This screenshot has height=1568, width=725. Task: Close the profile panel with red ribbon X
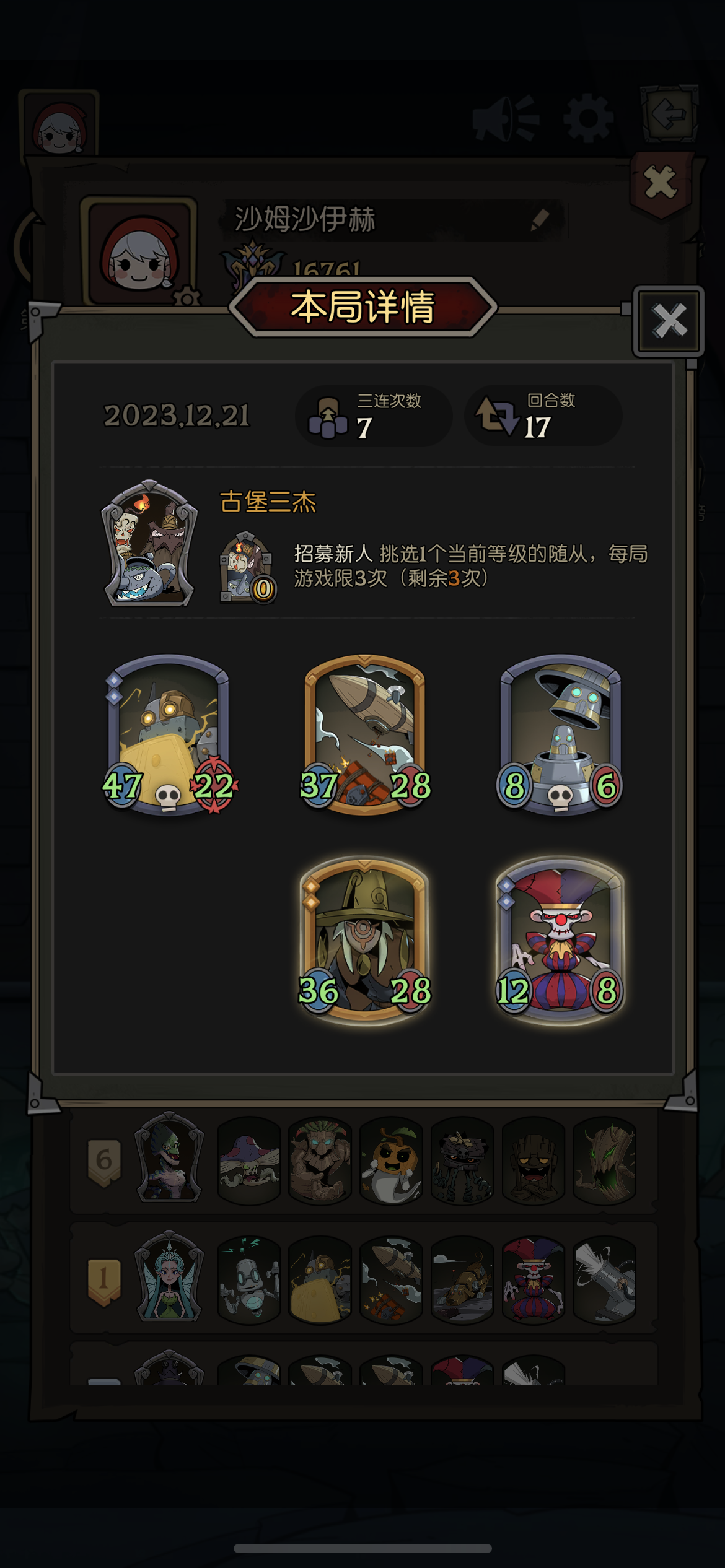(661, 183)
